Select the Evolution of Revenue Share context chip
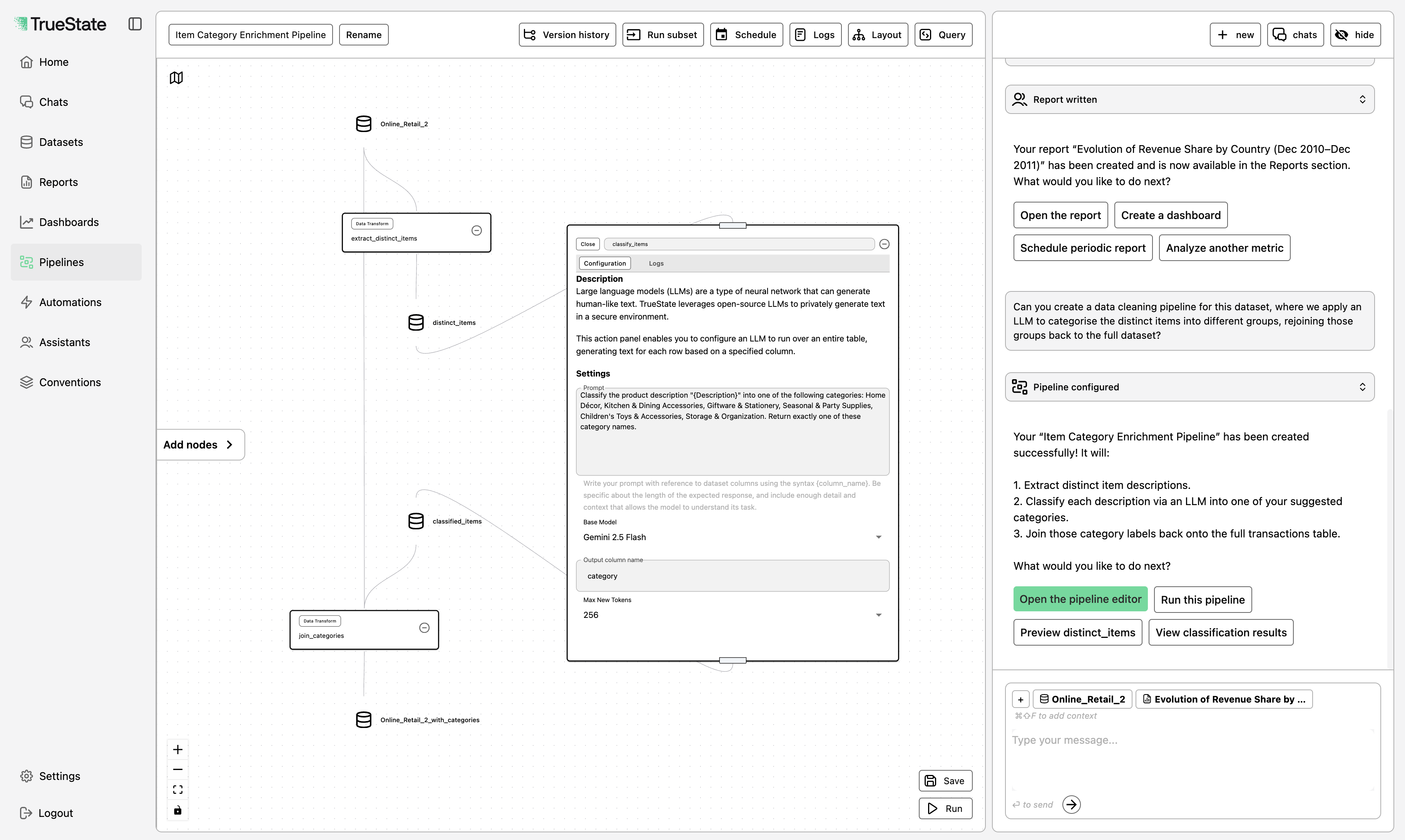Screen dimensions: 1405x840 1223,699
